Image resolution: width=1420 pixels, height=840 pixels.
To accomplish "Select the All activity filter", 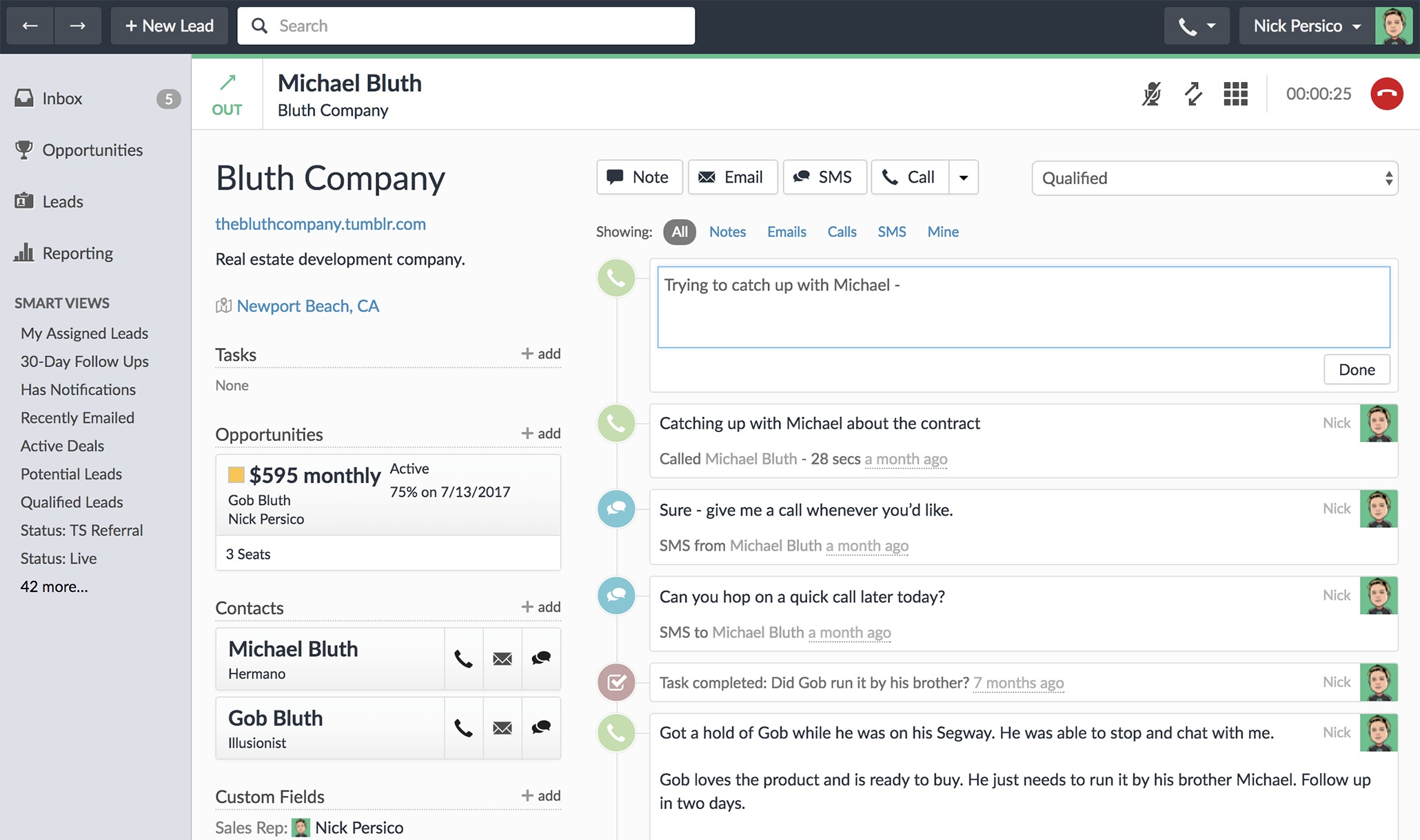I will coord(679,232).
